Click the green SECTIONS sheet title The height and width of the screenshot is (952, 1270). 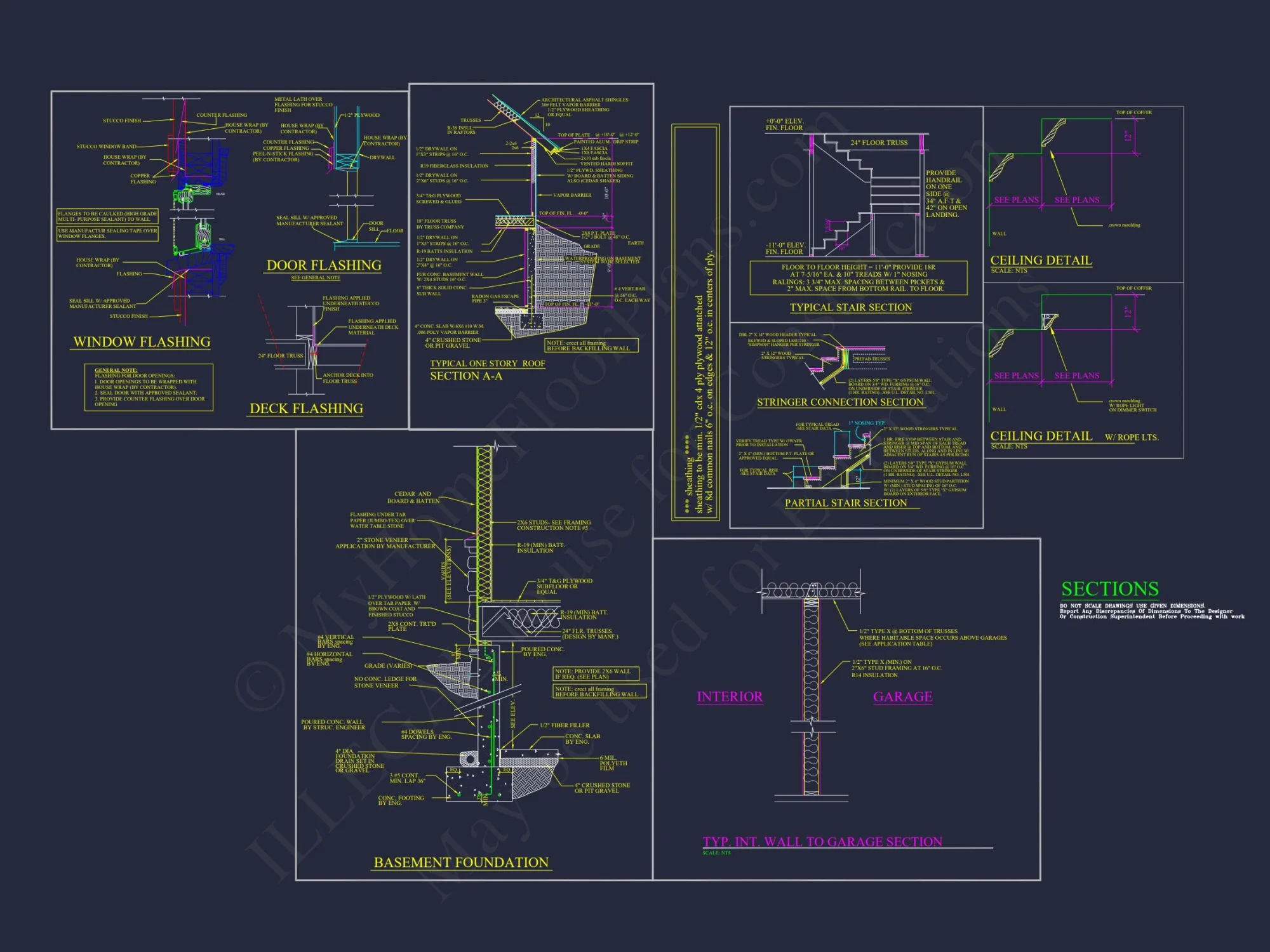[x=1110, y=589]
